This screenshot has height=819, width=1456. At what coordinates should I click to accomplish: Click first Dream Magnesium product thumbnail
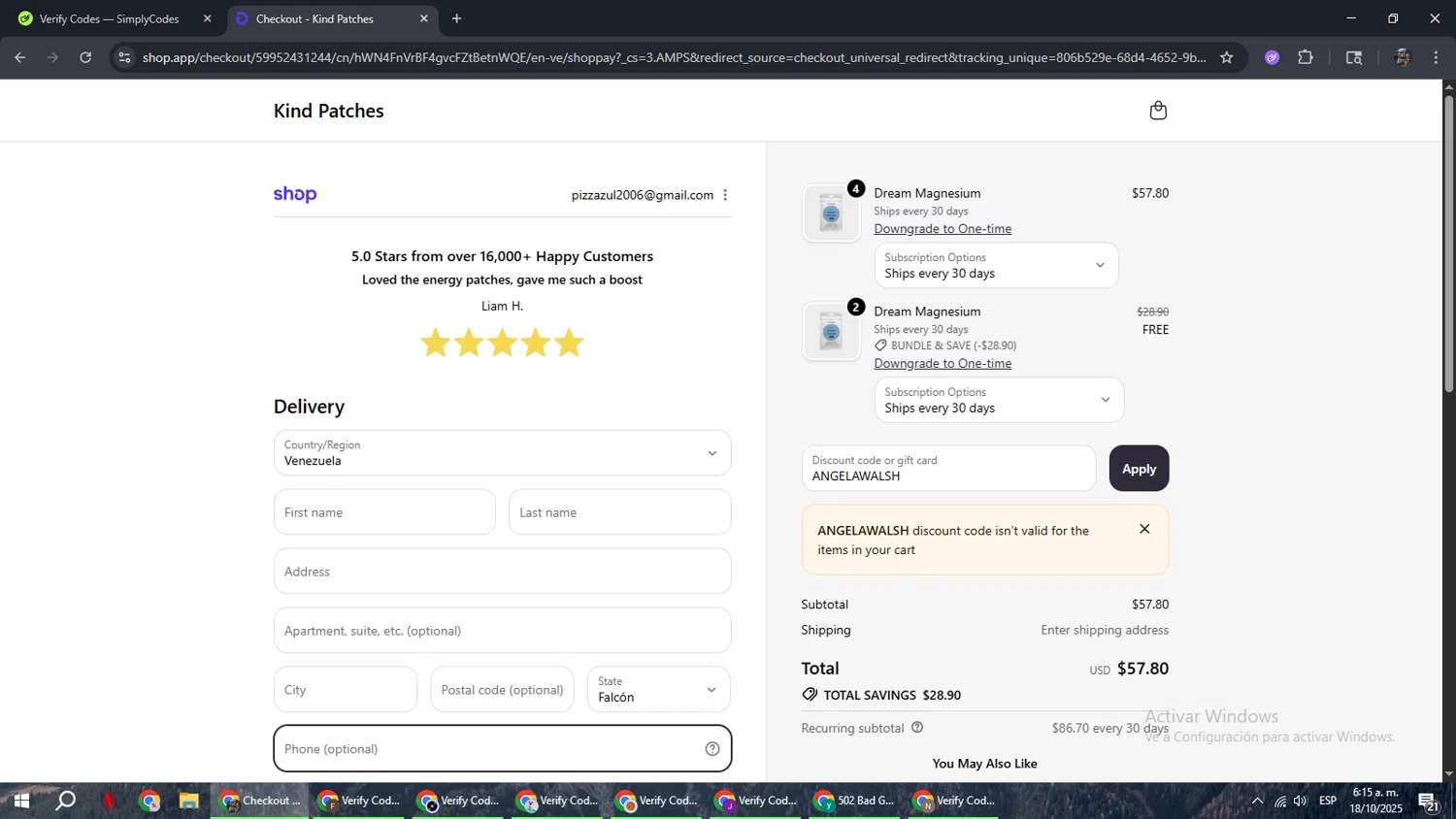831,213
